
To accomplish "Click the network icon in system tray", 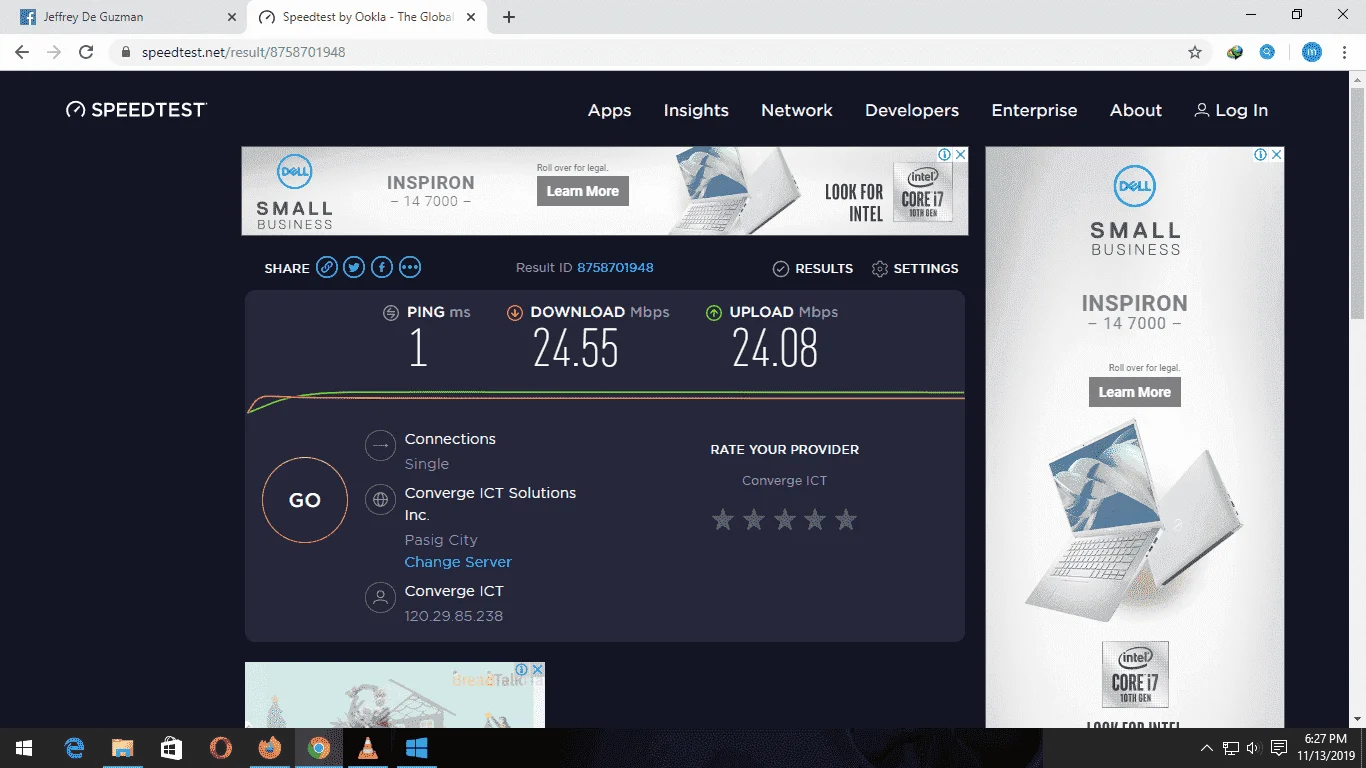I will point(1231,748).
